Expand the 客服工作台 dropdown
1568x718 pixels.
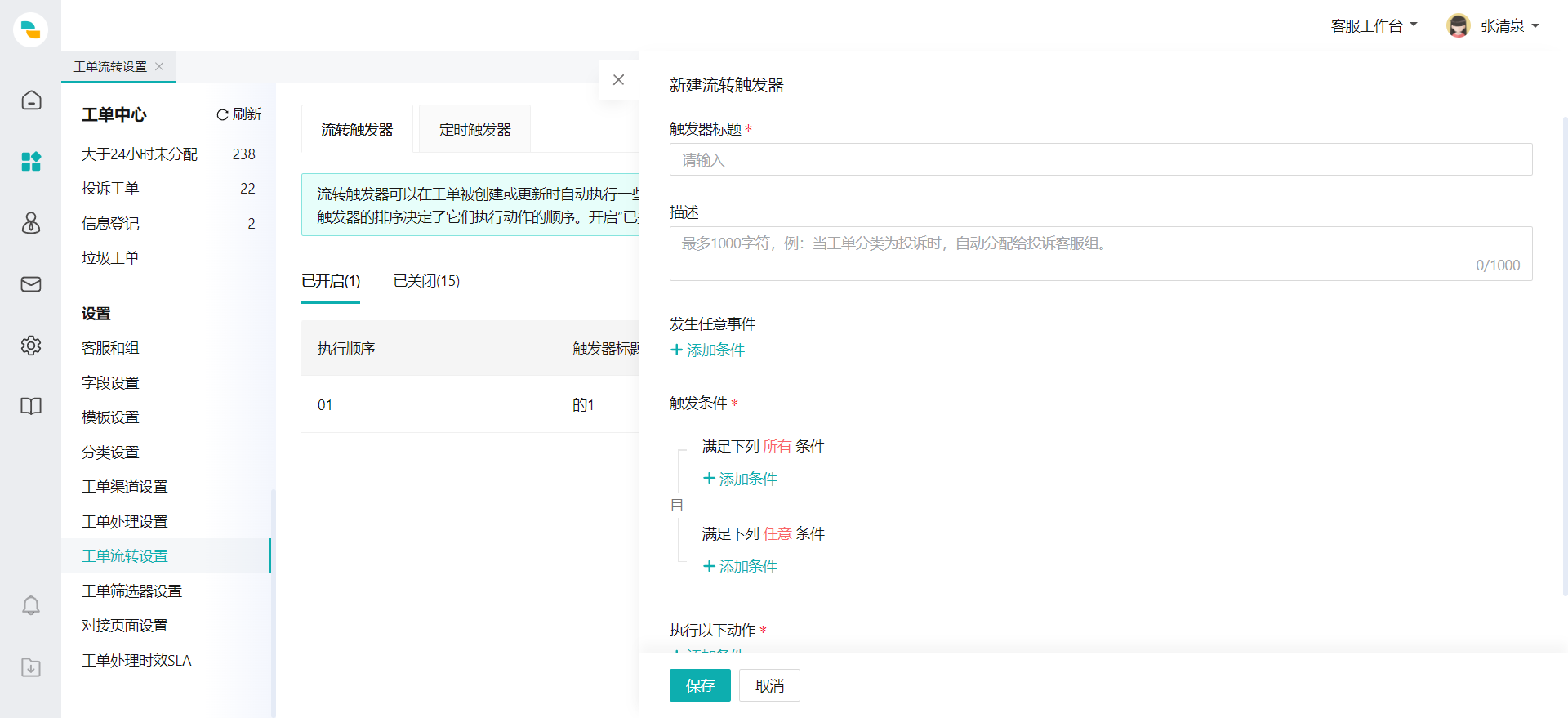click(x=1374, y=26)
